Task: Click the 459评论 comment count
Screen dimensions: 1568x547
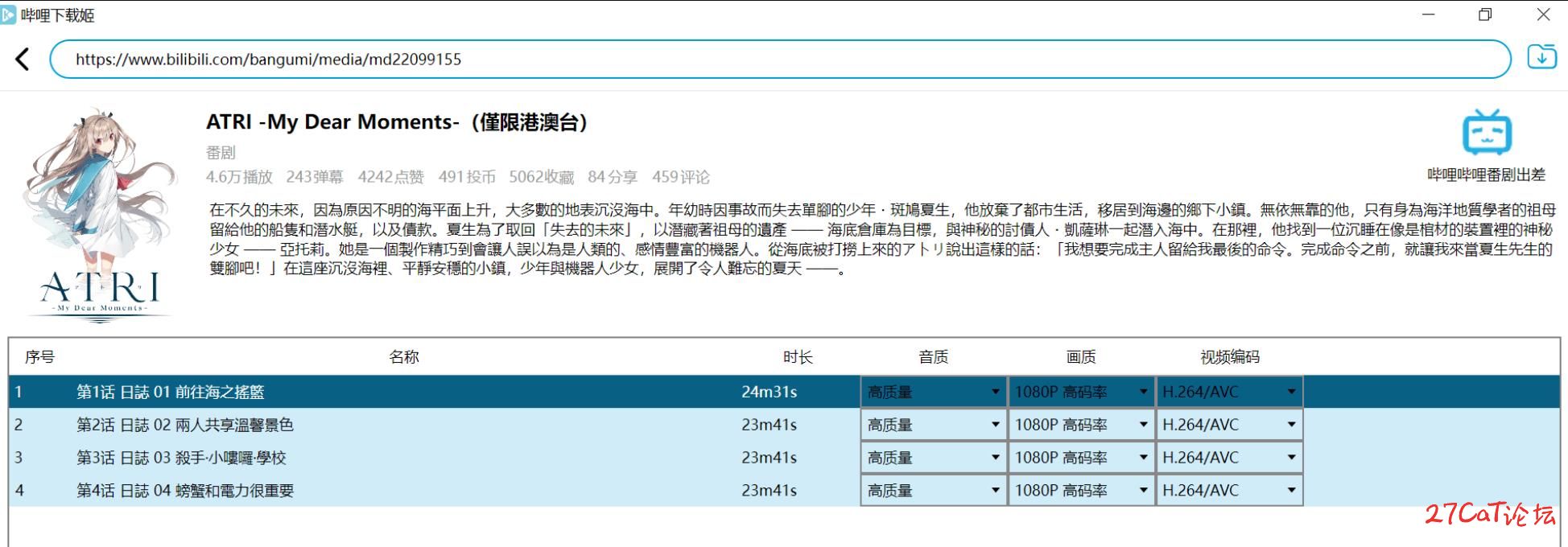Action: click(681, 177)
